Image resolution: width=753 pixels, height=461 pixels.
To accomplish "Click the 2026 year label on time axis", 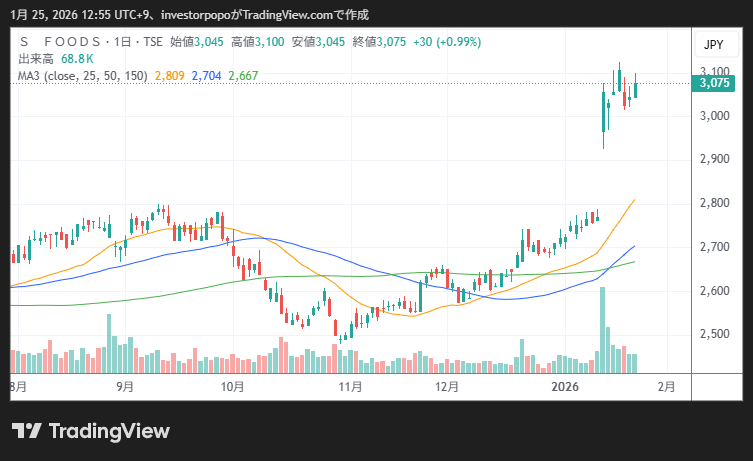I will click(x=566, y=386).
